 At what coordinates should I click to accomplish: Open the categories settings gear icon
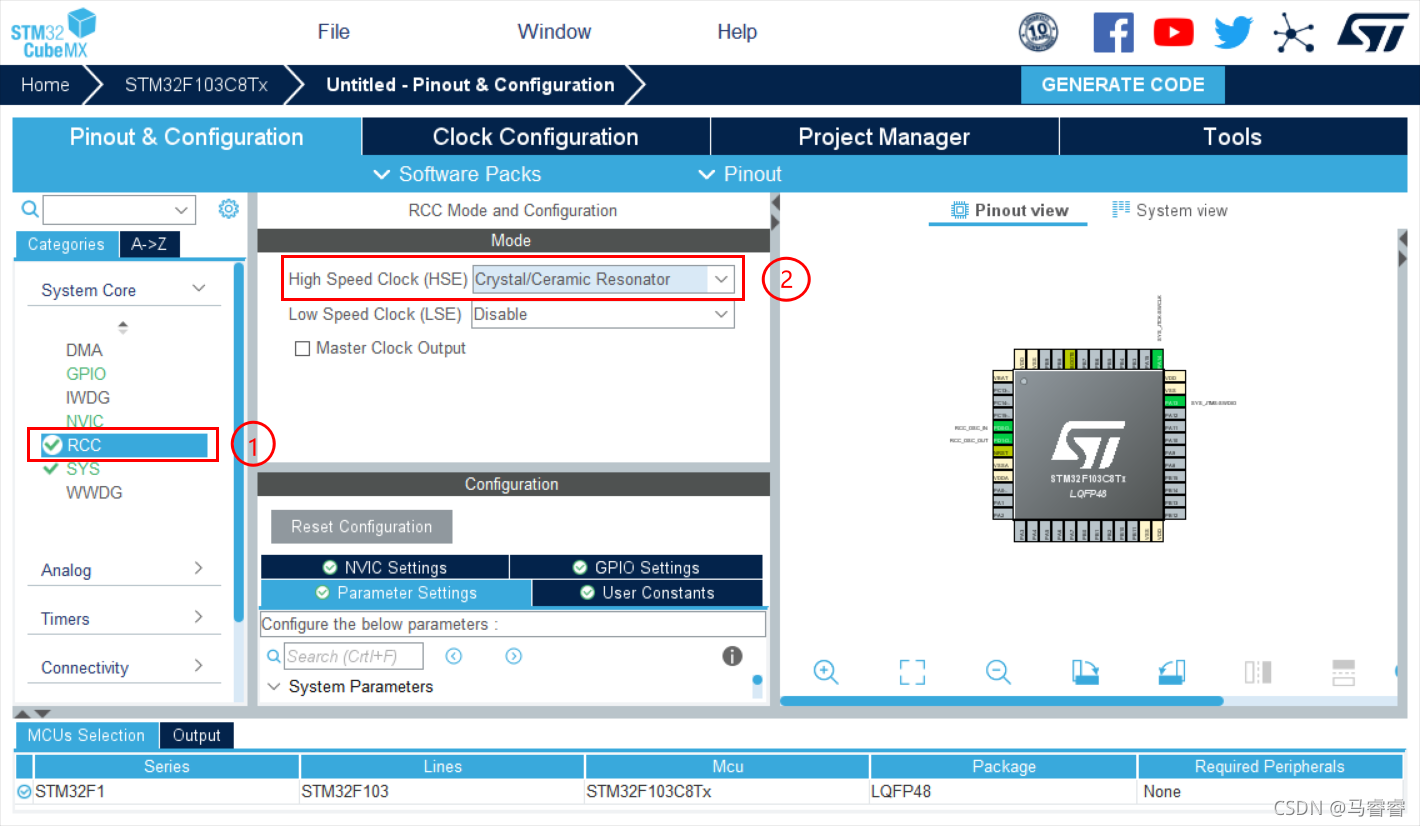(229, 208)
